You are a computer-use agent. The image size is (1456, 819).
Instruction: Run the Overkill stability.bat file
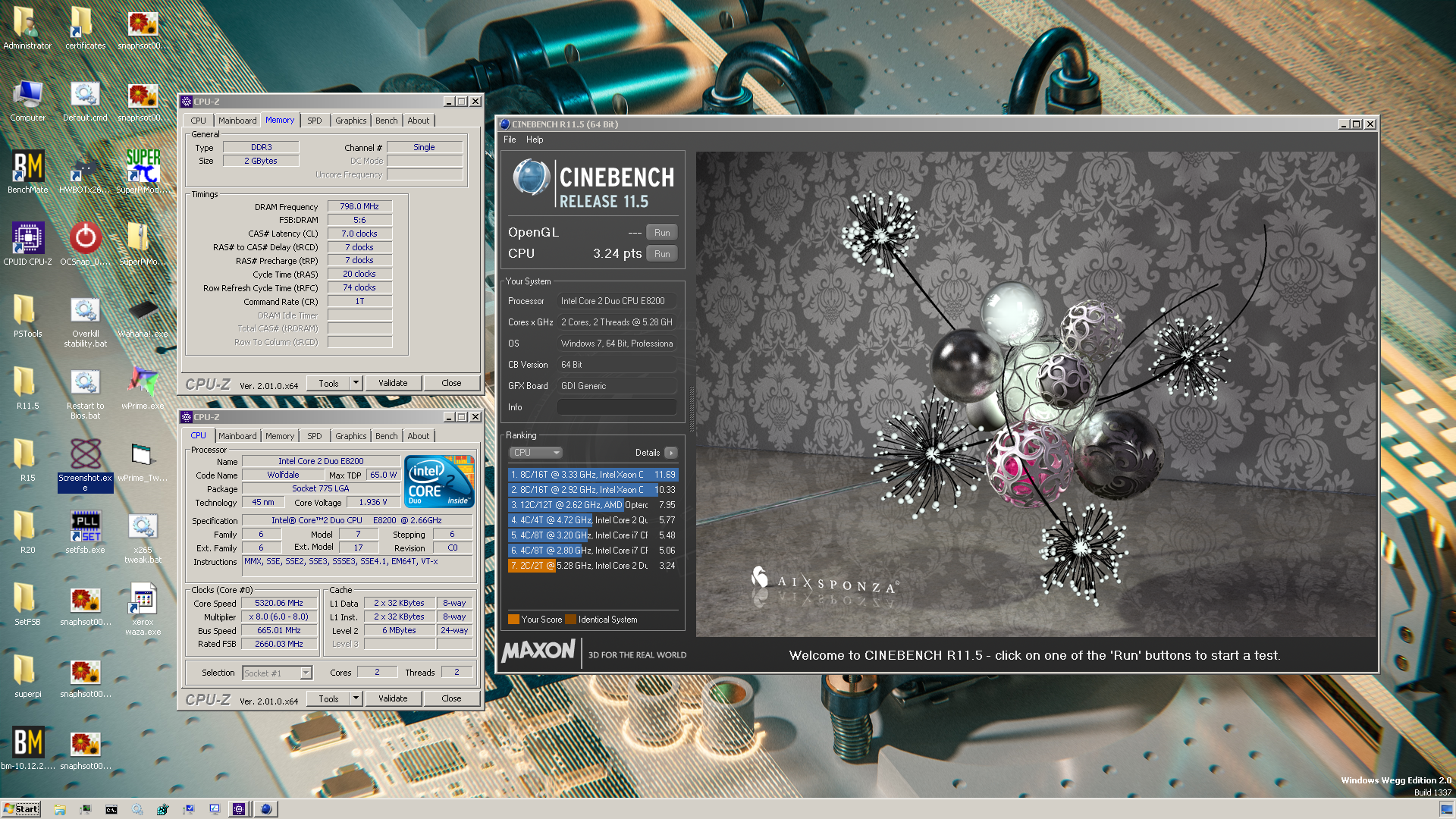(85, 322)
